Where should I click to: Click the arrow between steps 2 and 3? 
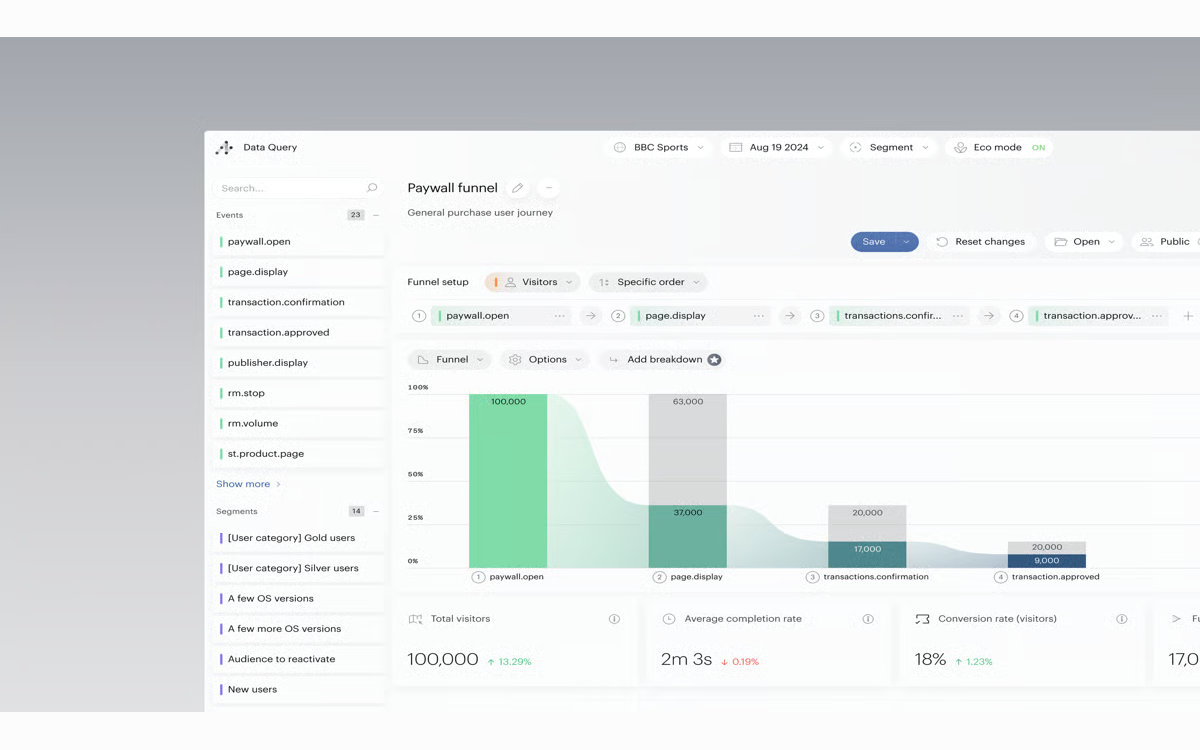pos(790,316)
